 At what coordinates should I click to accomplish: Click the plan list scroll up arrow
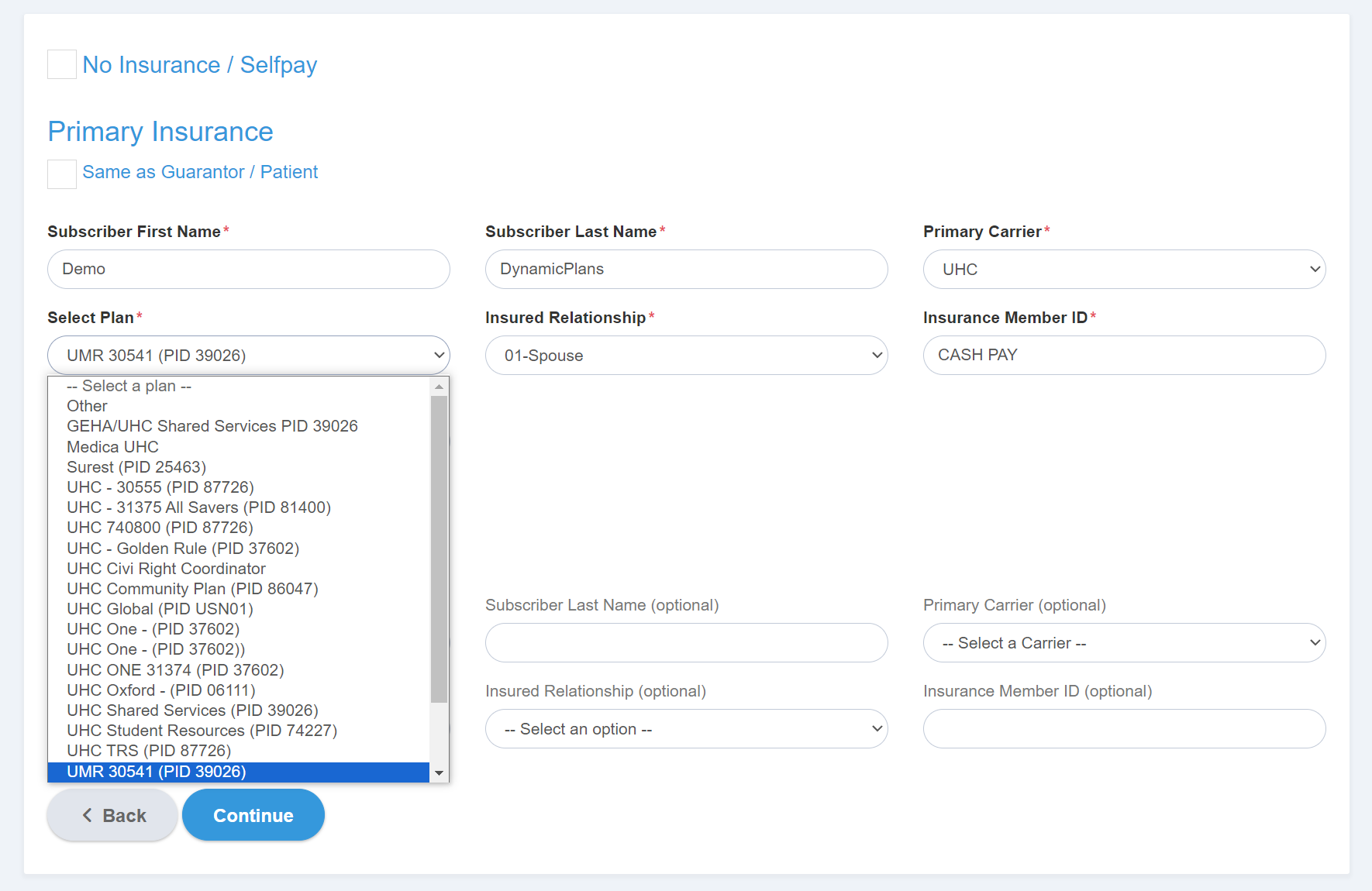tap(440, 386)
